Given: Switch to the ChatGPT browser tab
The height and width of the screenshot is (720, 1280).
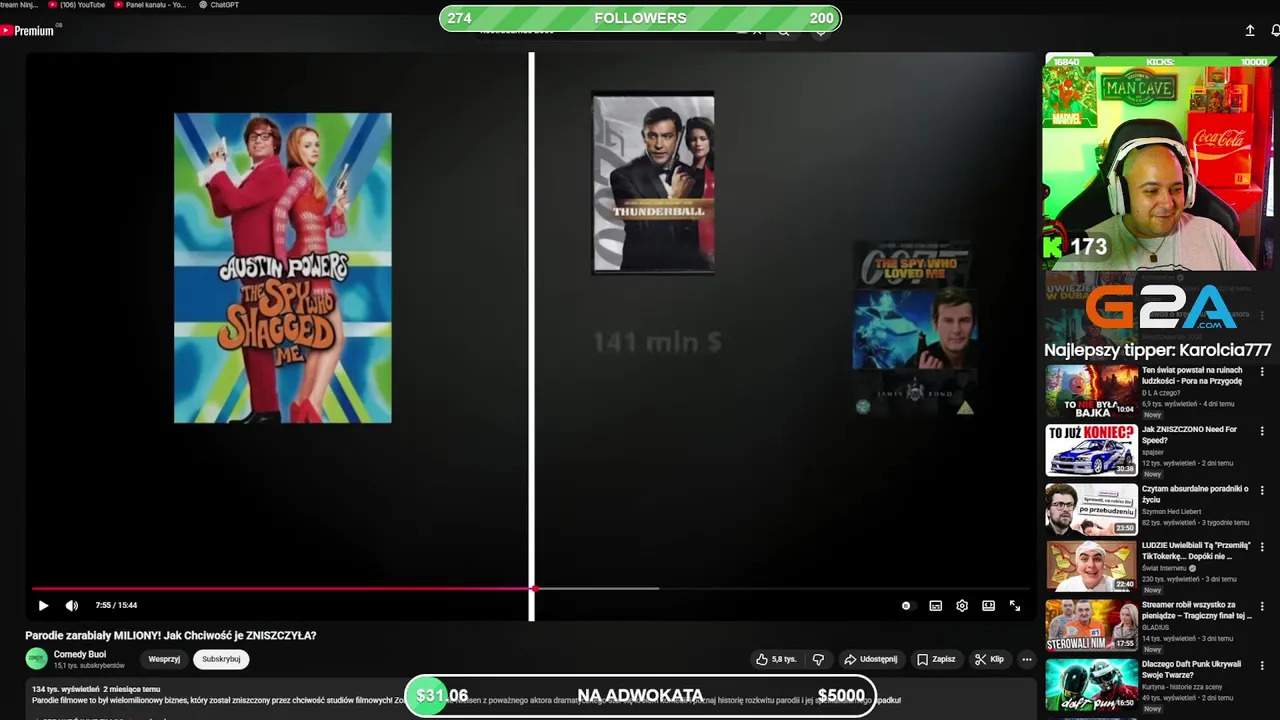Looking at the screenshot, I should coord(218,5).
